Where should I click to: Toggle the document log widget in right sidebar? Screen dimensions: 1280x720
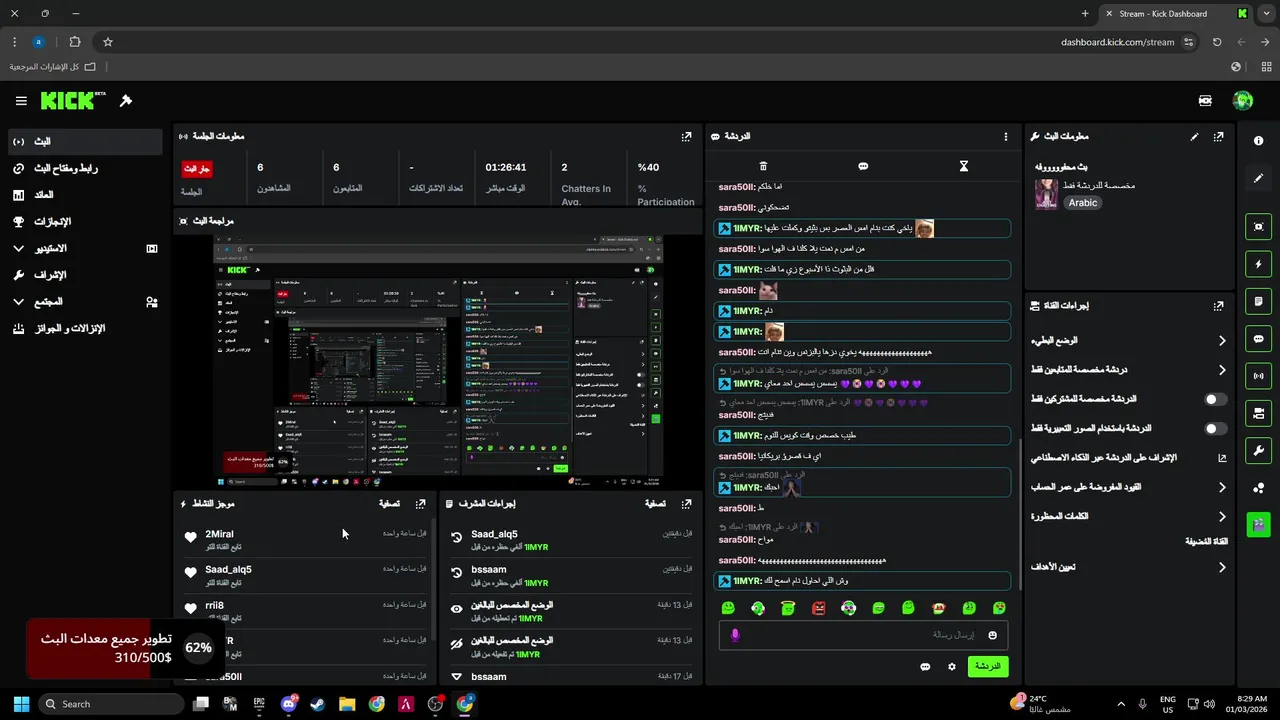[x=1258, y=301]
